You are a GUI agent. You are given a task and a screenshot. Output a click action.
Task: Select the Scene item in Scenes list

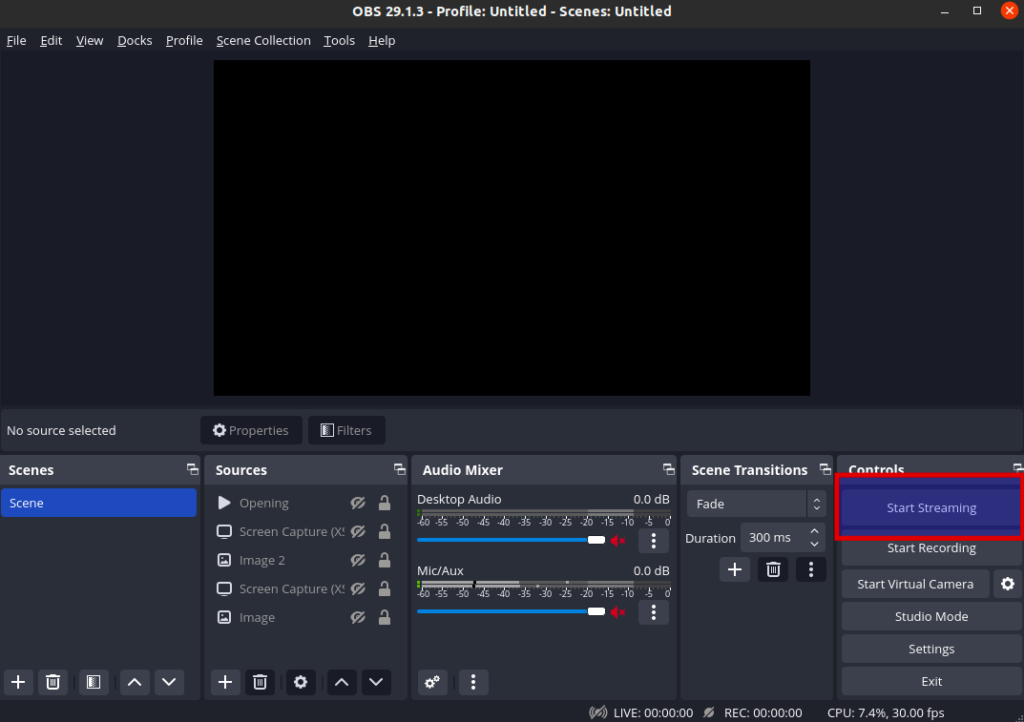tap(99, 503)
